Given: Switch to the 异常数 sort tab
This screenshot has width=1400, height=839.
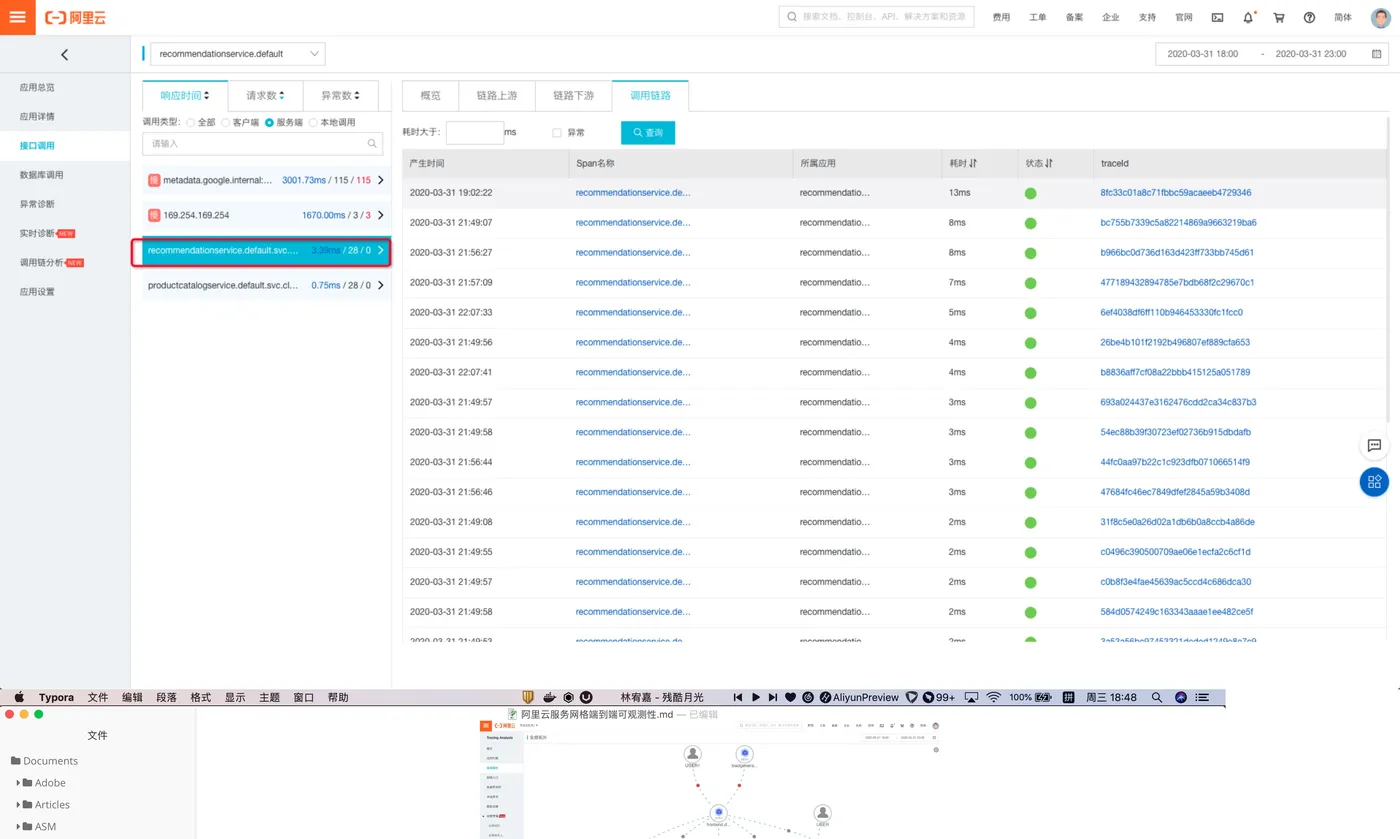Looking at the screenshot, I should pos(340,96).
